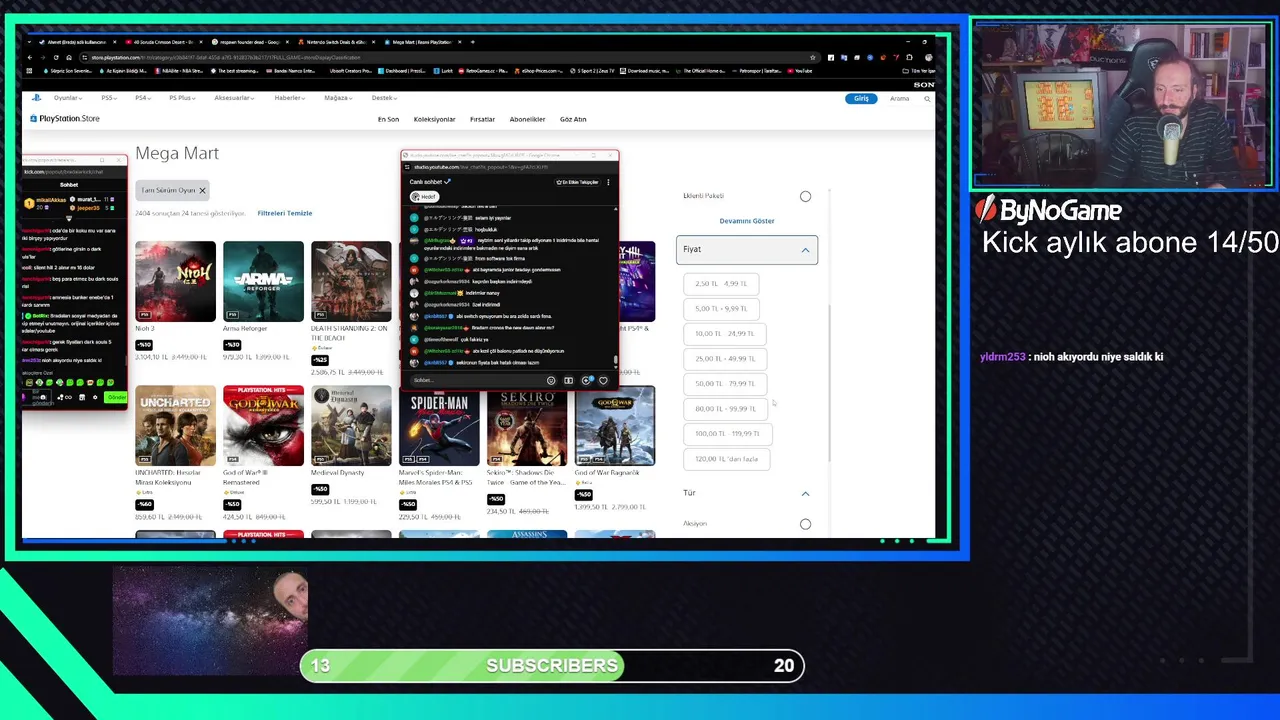Open the Kick chat settings gear icon
Screen dimensions: 1280x720
click(95, 397)
